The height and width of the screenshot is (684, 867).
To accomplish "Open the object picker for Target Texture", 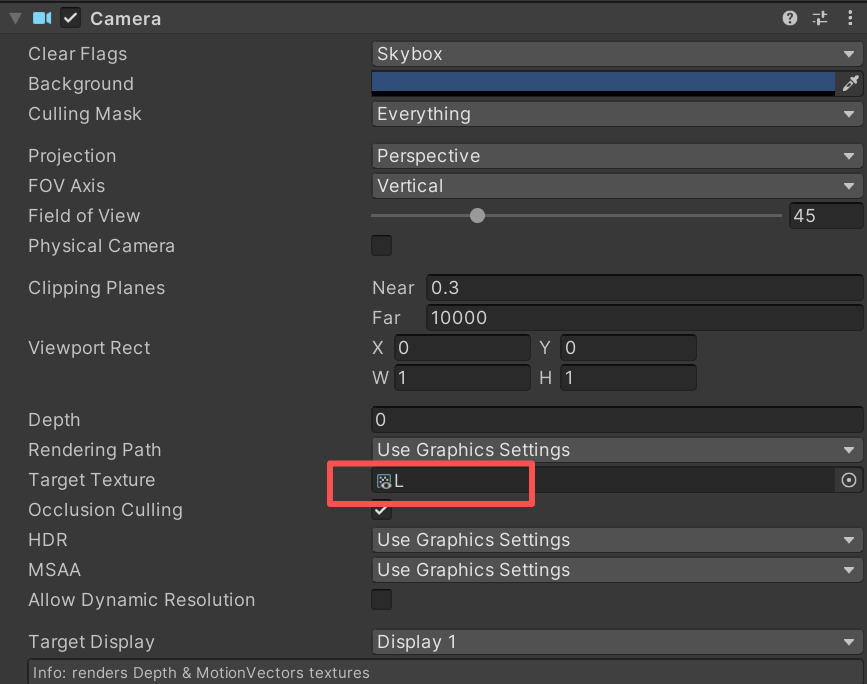I will (848, 480).
